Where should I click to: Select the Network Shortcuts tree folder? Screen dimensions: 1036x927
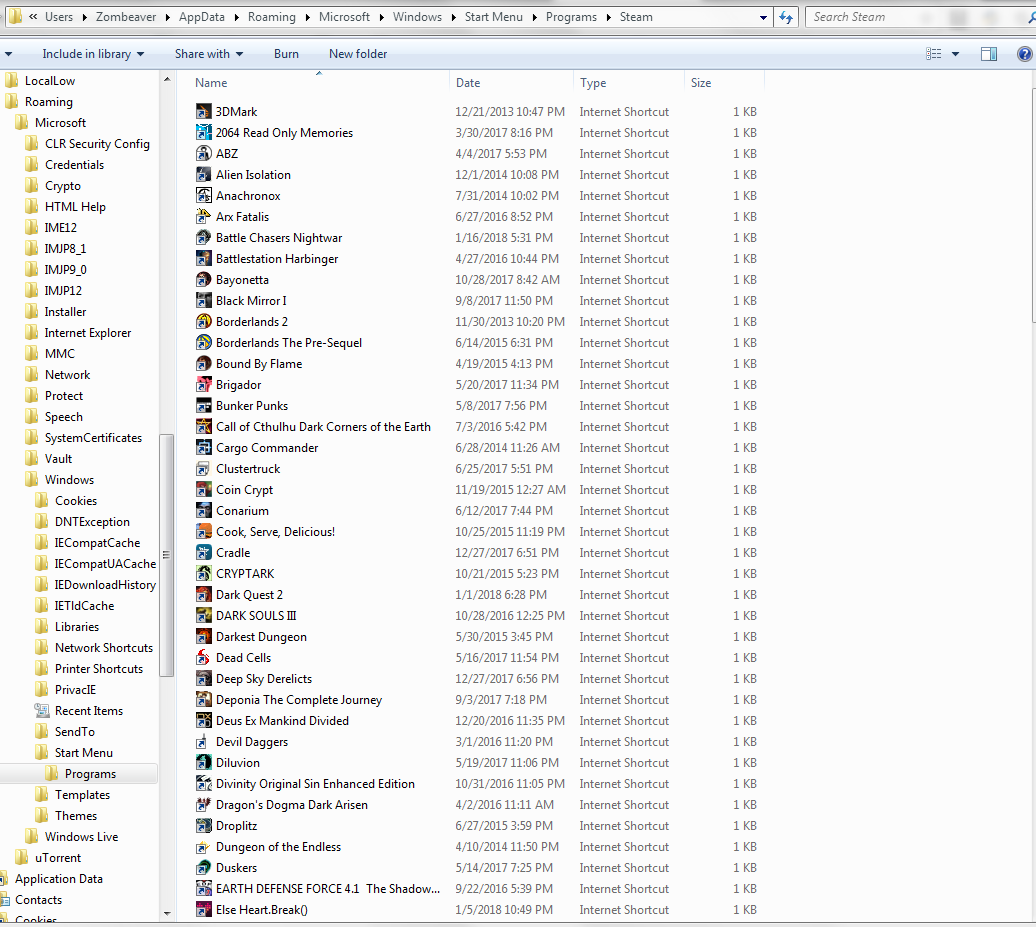(x=104, y=648)
